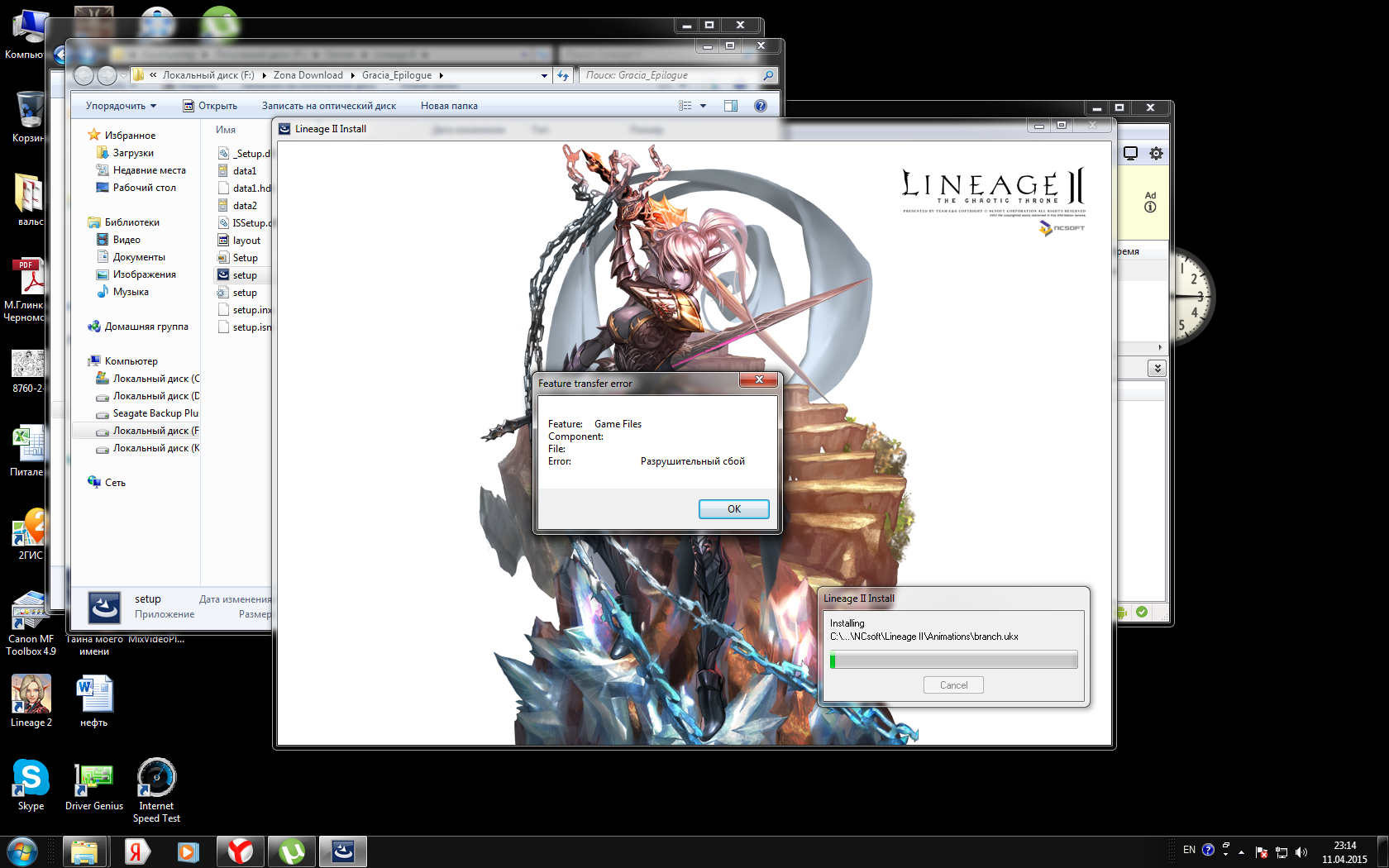Viewport: 1389px width, 868px height.
Task: Click uTorrent icon in taskbar
Action: tap(292, 851)
